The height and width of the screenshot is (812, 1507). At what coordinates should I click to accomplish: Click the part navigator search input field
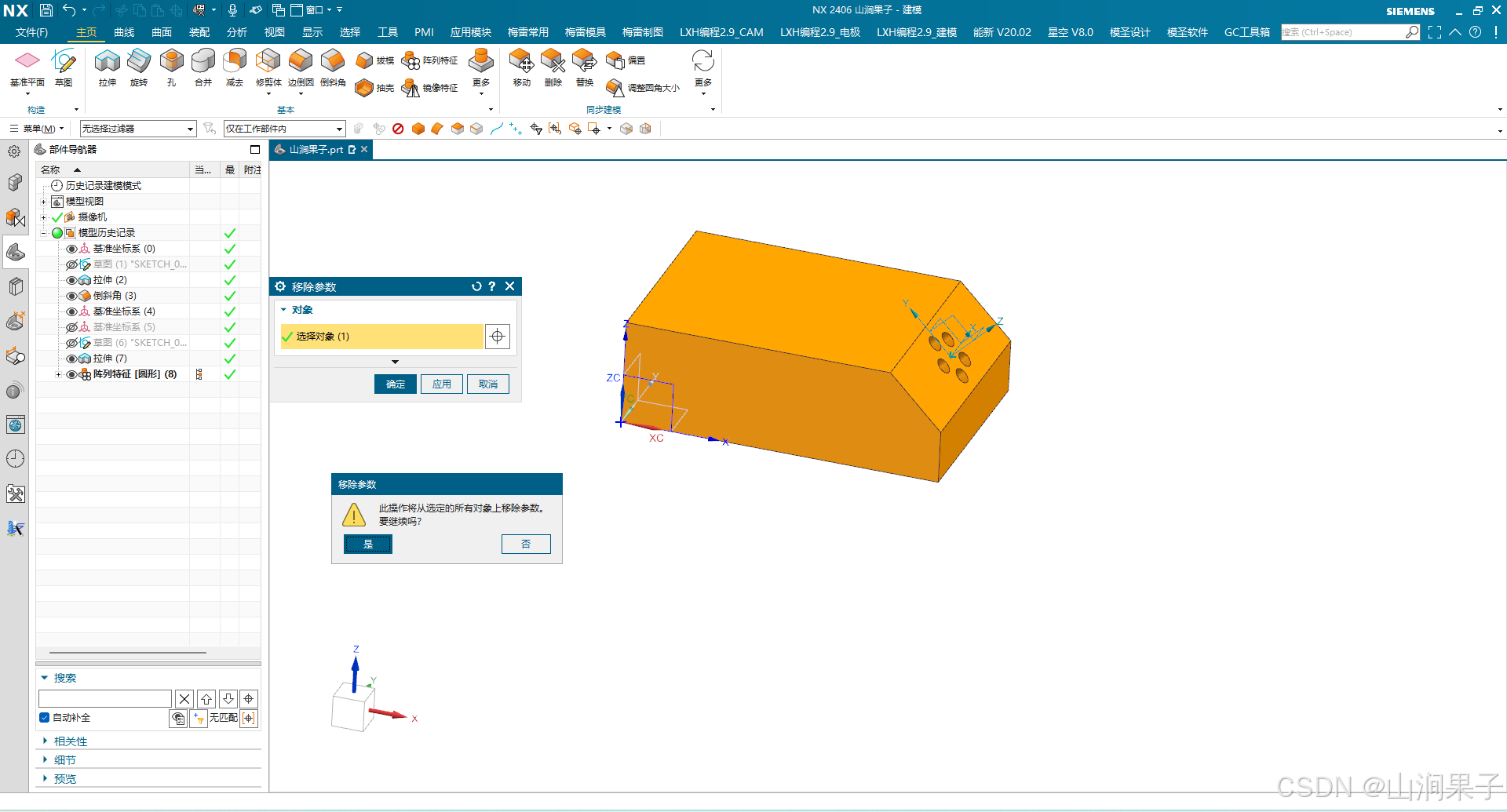(x=105, y=698)
